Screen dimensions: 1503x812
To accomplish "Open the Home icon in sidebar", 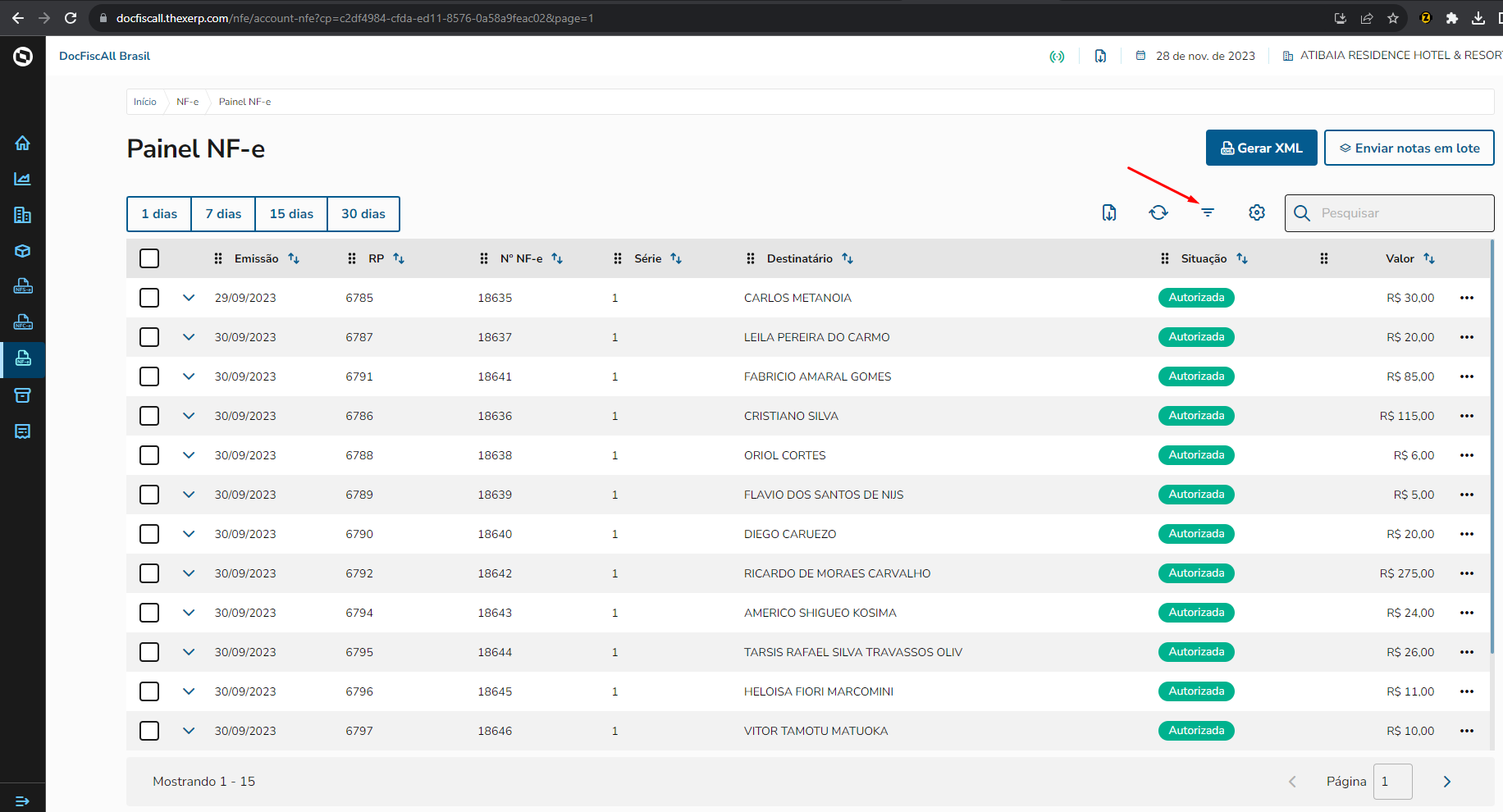I will 22,143.
